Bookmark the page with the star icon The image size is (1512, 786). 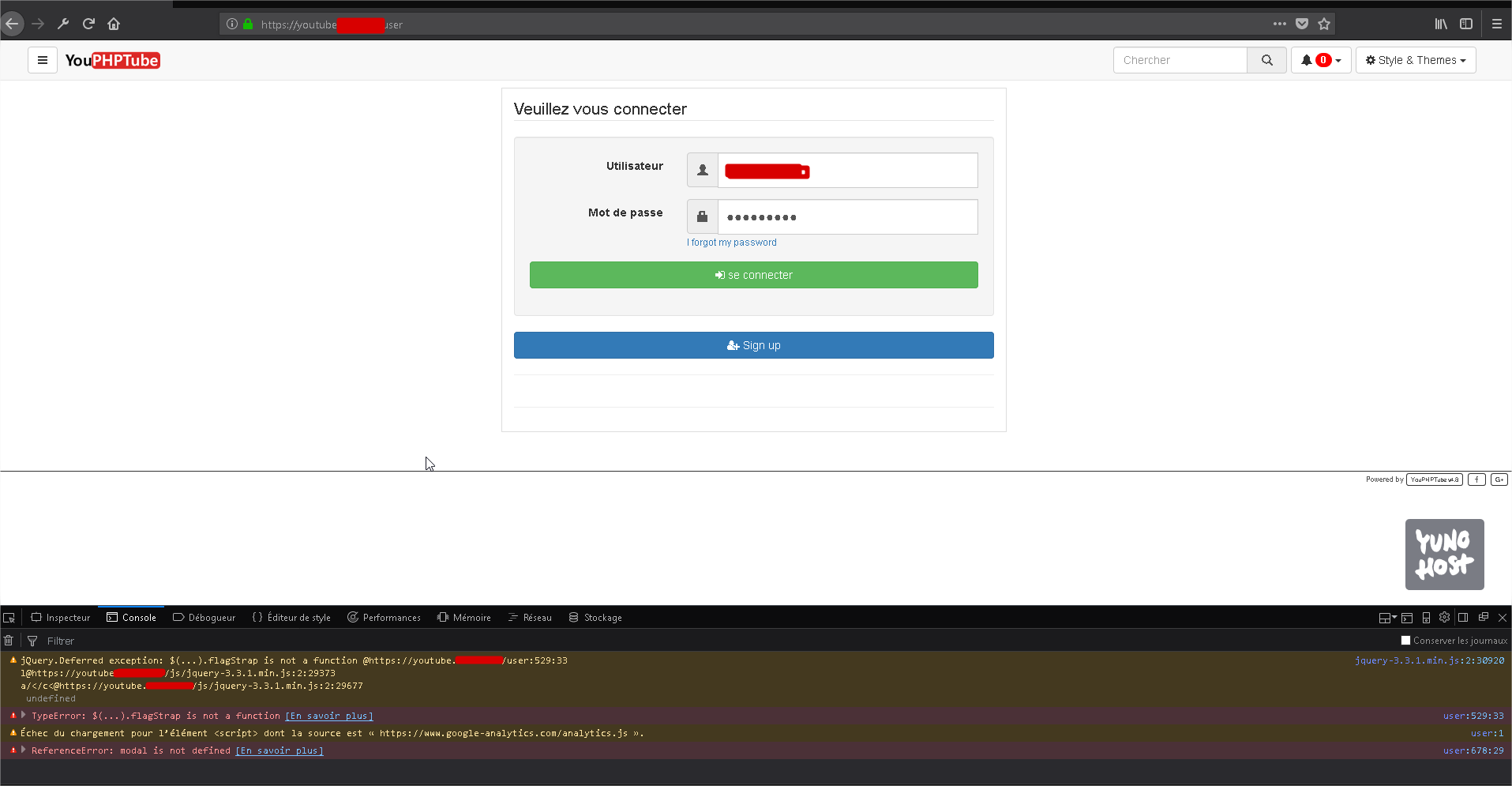tap(1325, 24)
